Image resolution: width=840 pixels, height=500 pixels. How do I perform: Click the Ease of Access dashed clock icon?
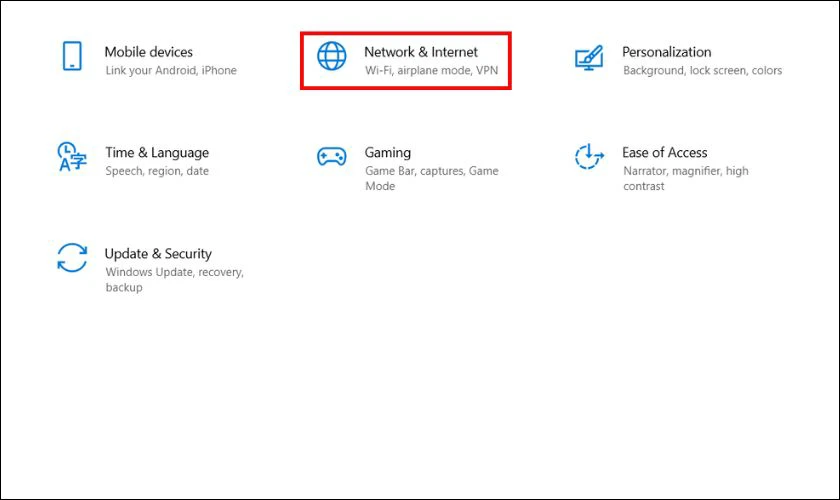pyautogui.click(x=589, y=156)
